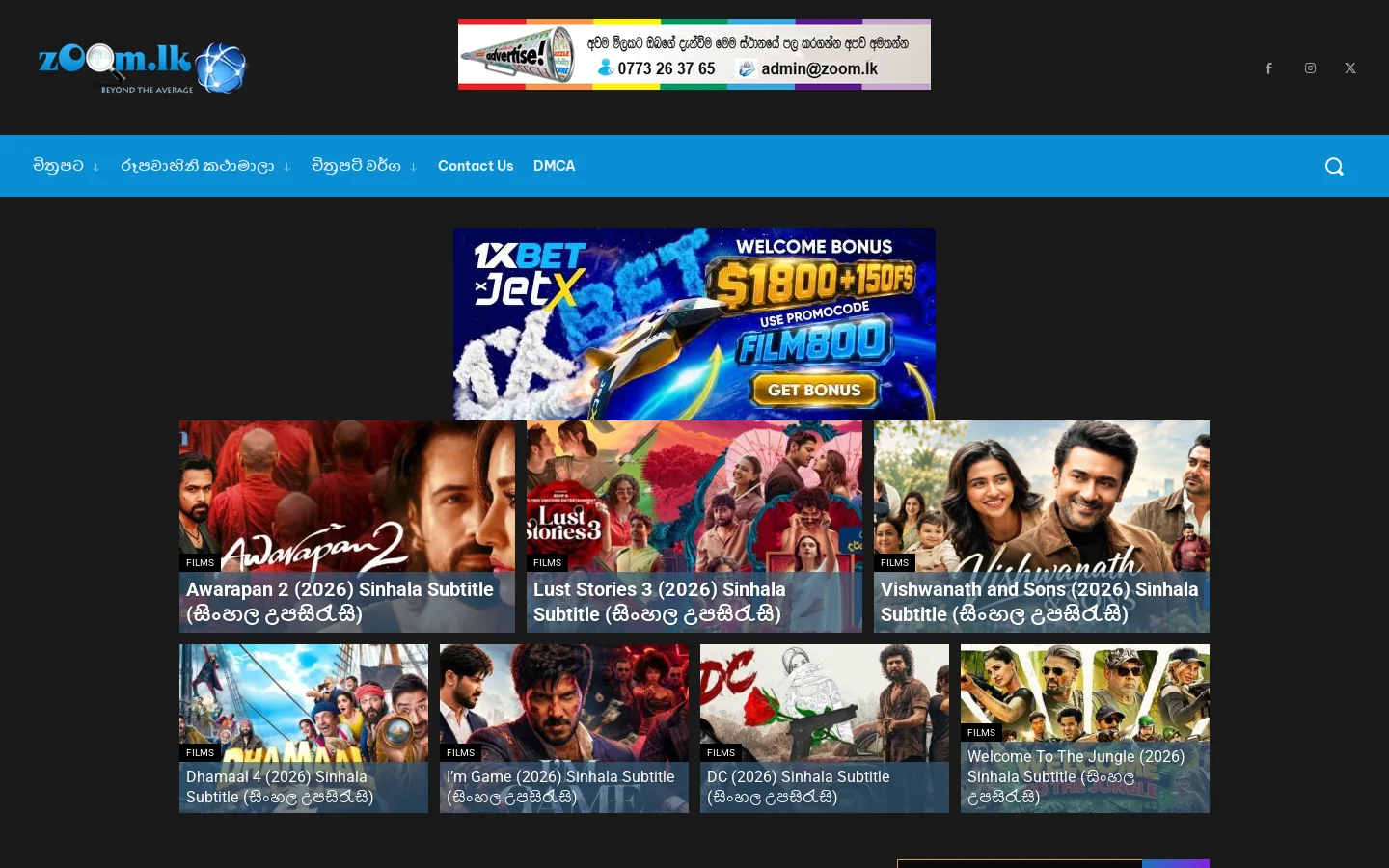
Task: Click FILMS tag on Awarapan 2 card
Action: click(201, 563)
